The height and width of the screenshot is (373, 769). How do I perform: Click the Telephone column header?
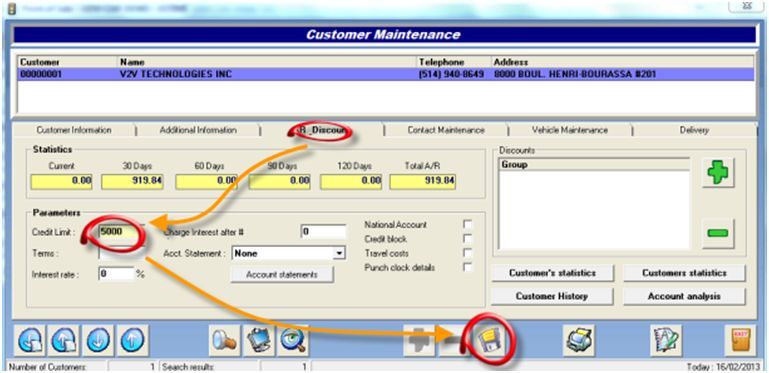(454, 62)
